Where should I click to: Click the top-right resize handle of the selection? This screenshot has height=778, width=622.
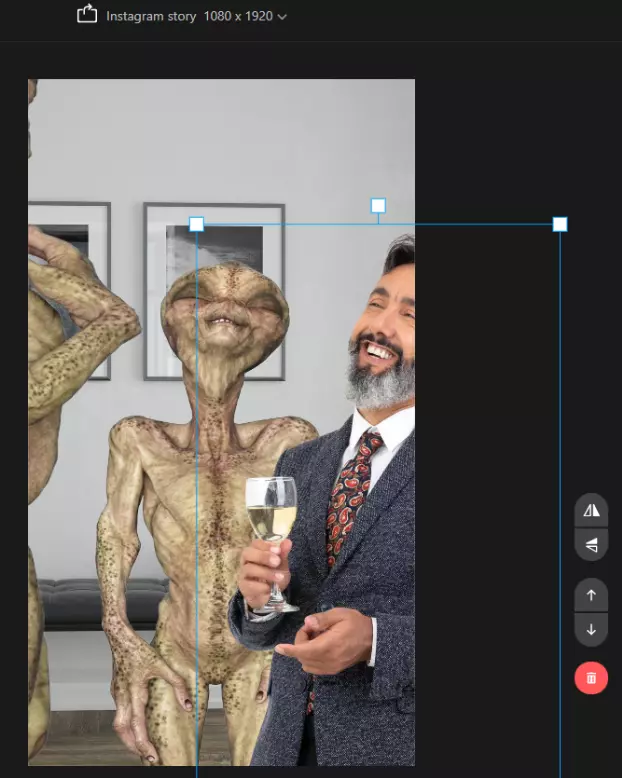point(560,224)
